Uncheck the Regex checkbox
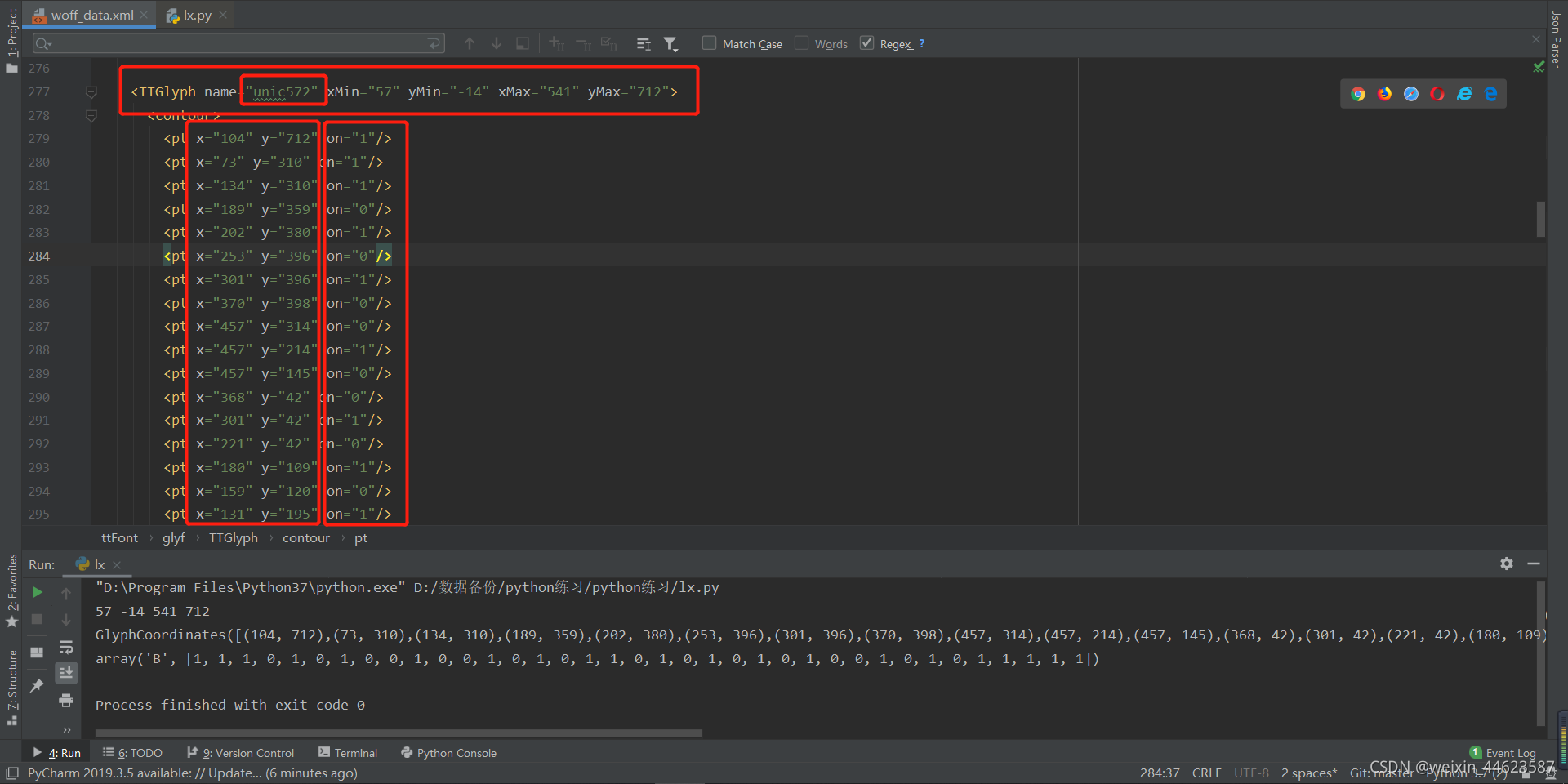 click(x=866, y=42)
